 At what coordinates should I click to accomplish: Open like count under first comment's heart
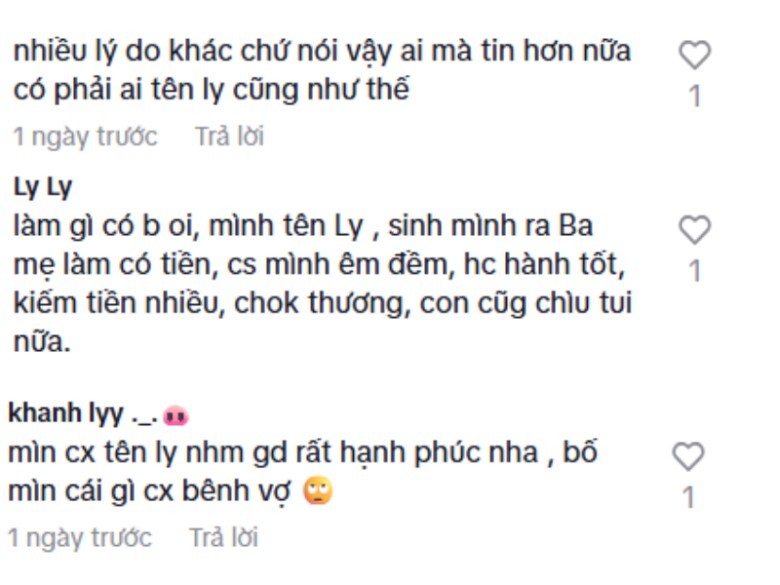(695, 96)
